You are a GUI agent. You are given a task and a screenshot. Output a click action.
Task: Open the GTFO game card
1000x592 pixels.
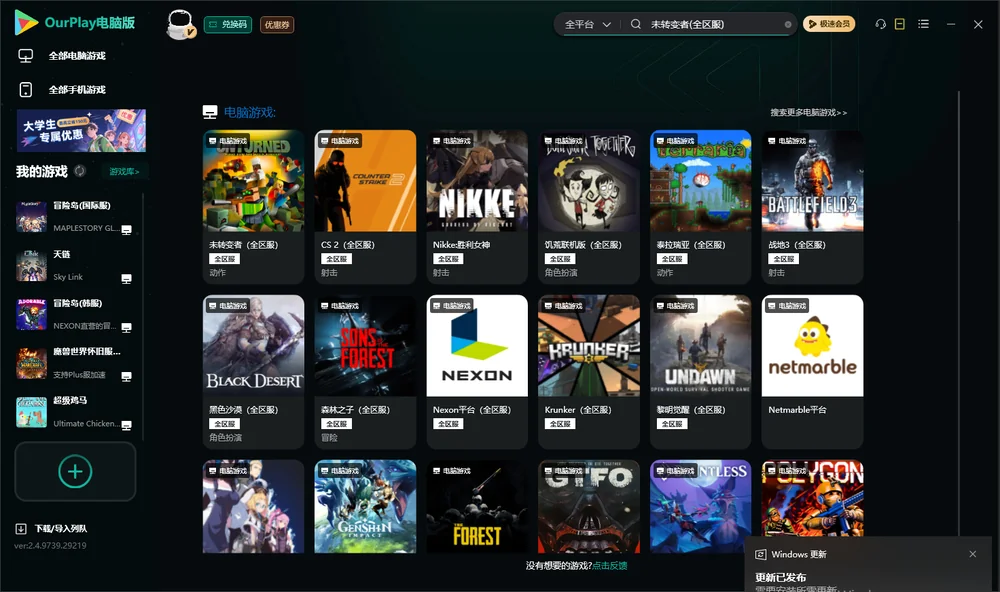coord(589,507)
